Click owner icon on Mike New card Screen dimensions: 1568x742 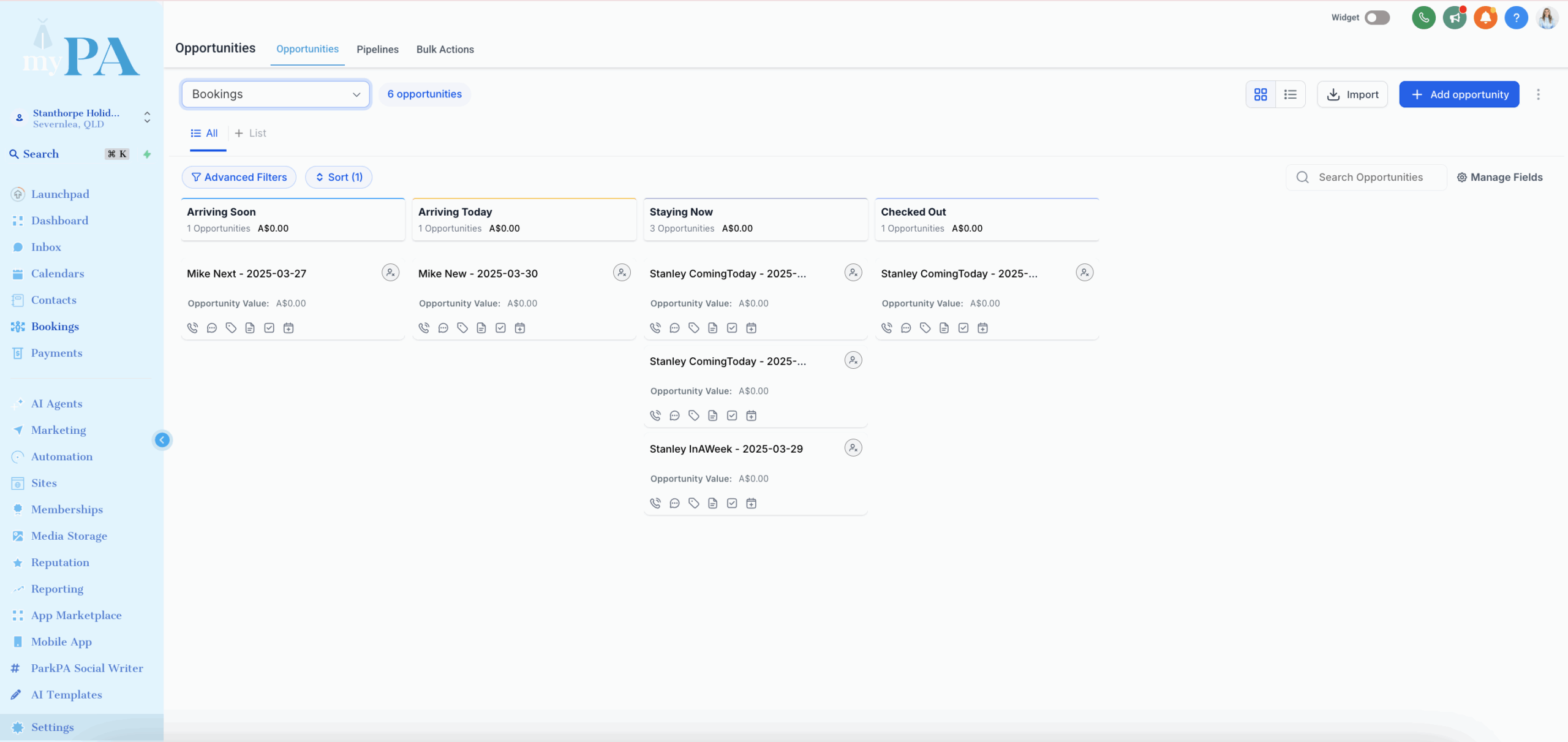point(622,273)
